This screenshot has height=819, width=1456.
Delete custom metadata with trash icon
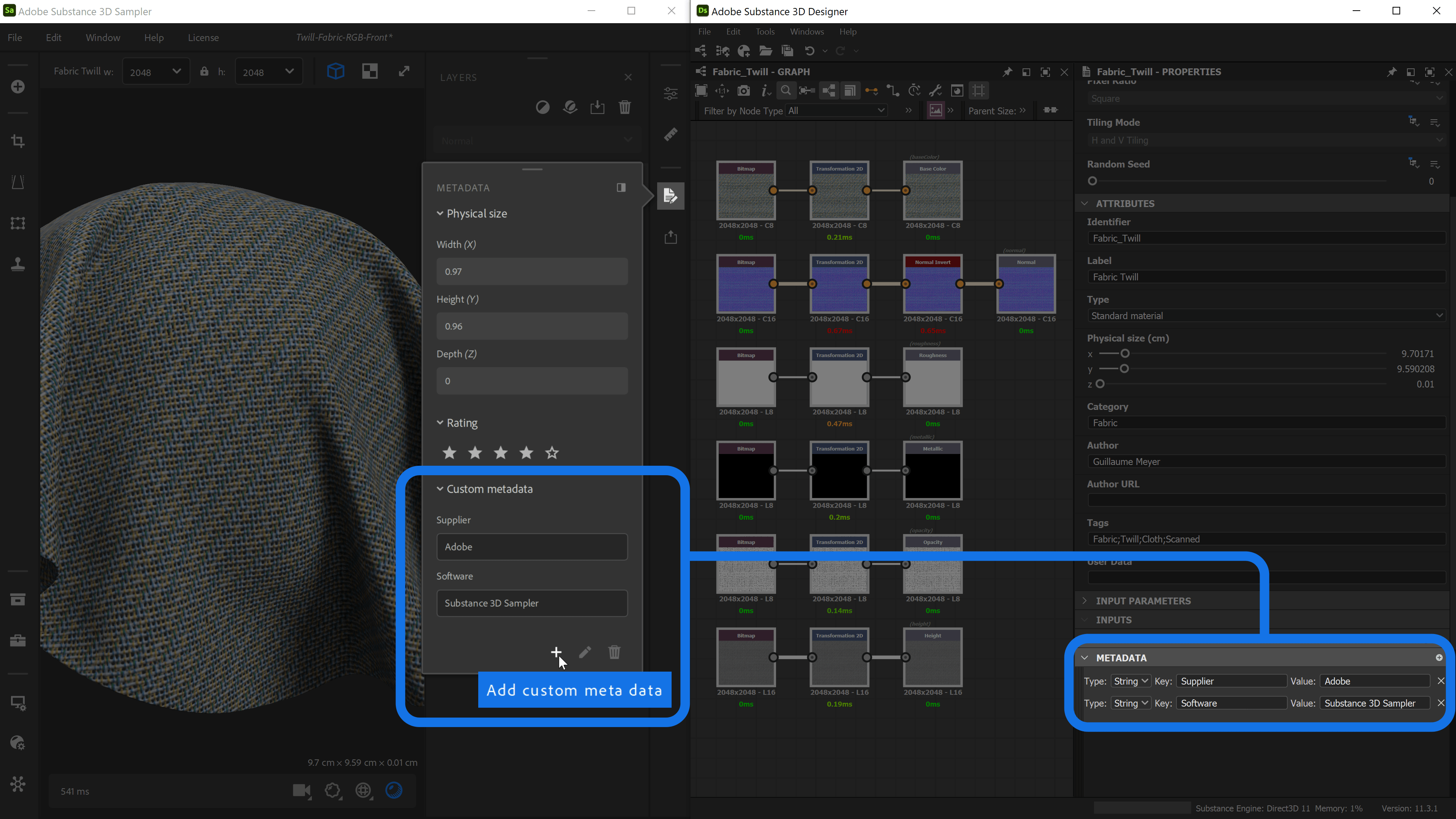(x=614, y=652)
